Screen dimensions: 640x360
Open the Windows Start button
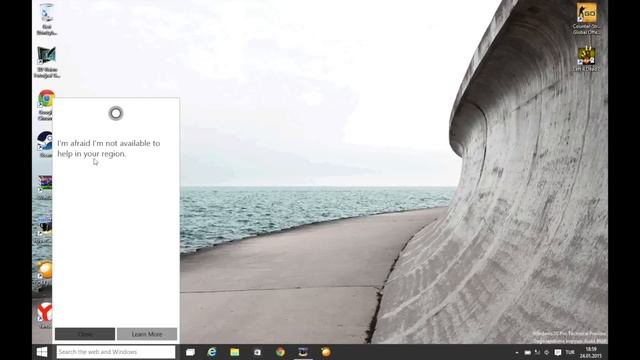42,352
